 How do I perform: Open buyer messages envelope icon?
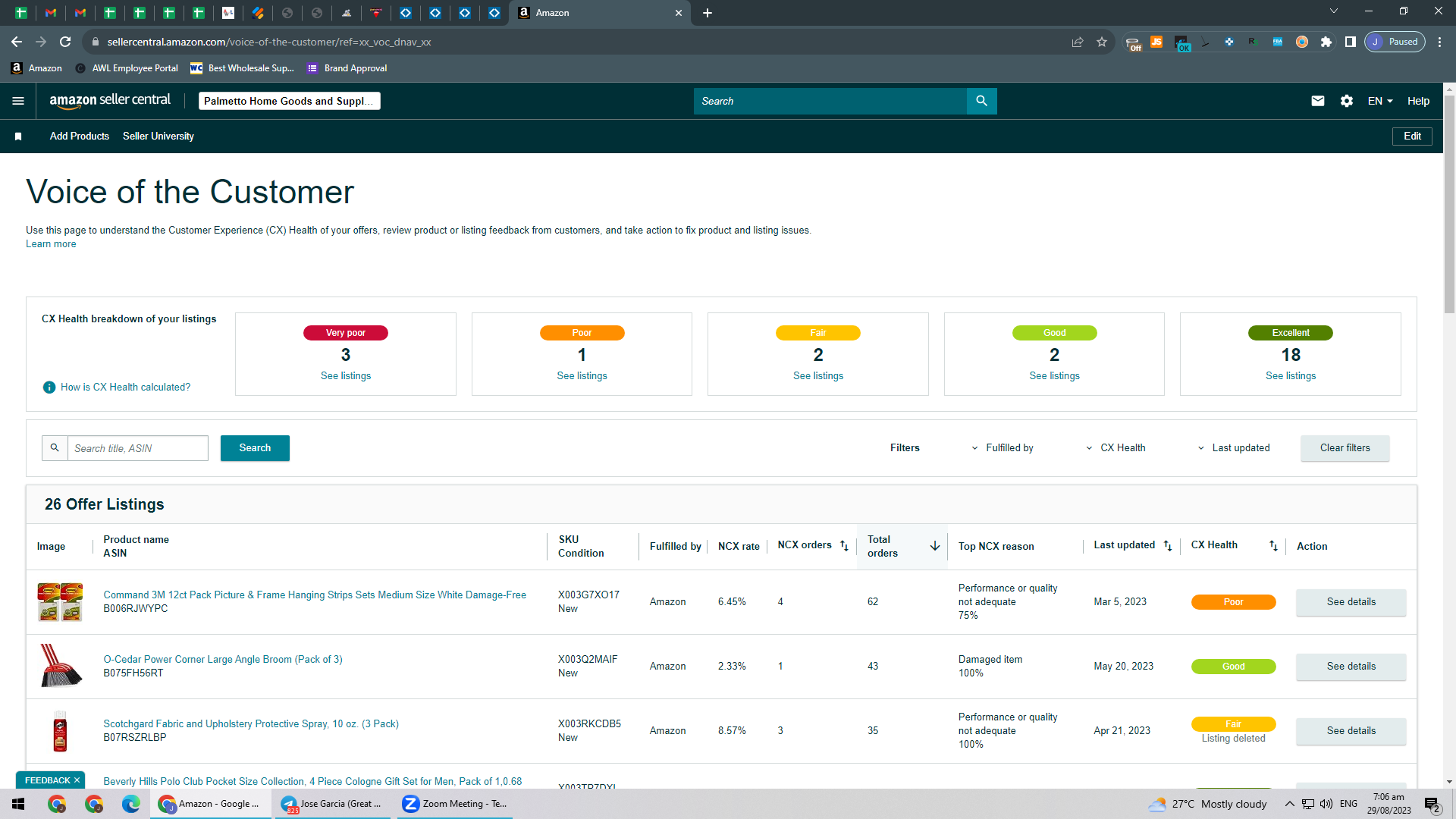(x=1318, y=101)
